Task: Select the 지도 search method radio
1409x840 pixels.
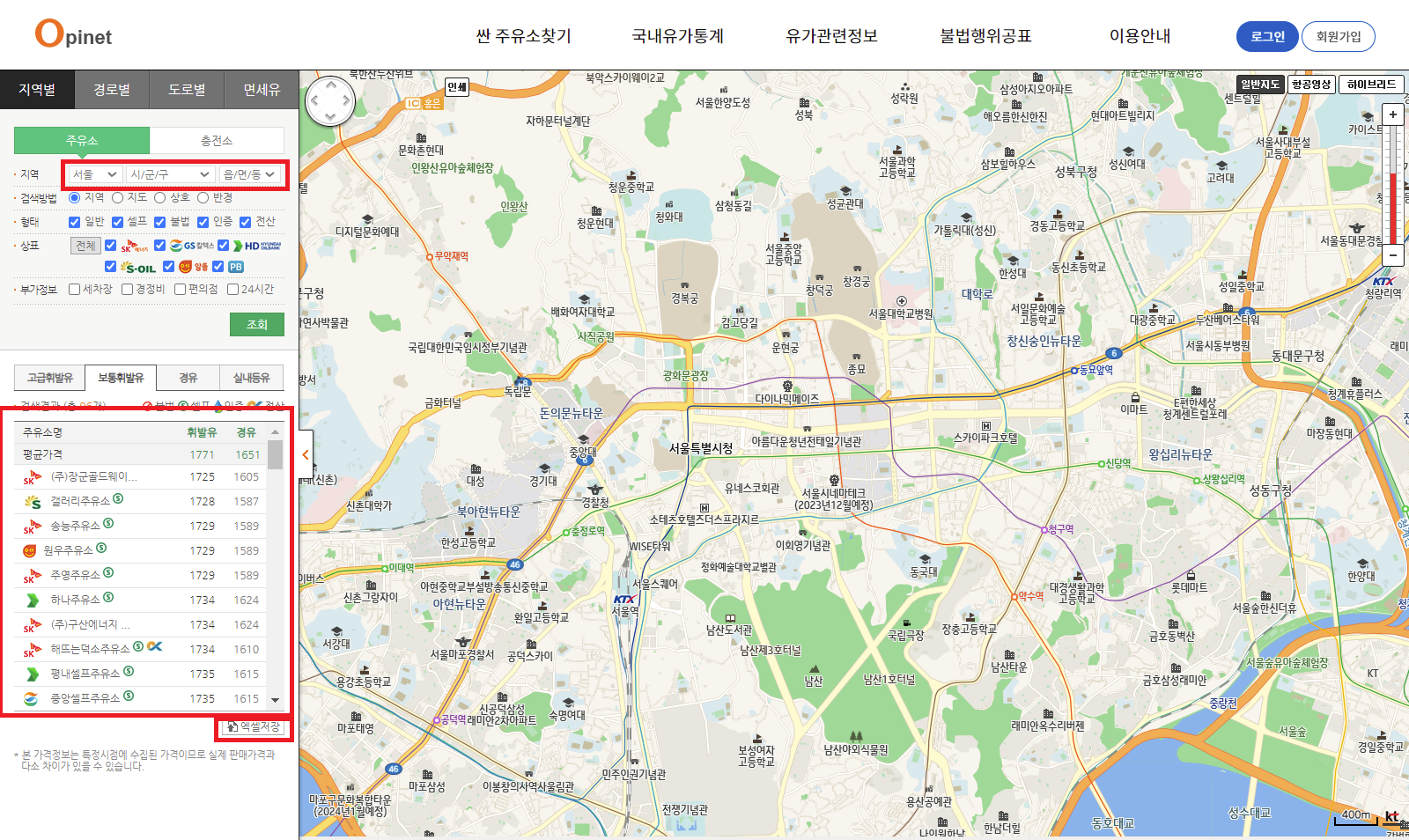Action: [117, 198]
